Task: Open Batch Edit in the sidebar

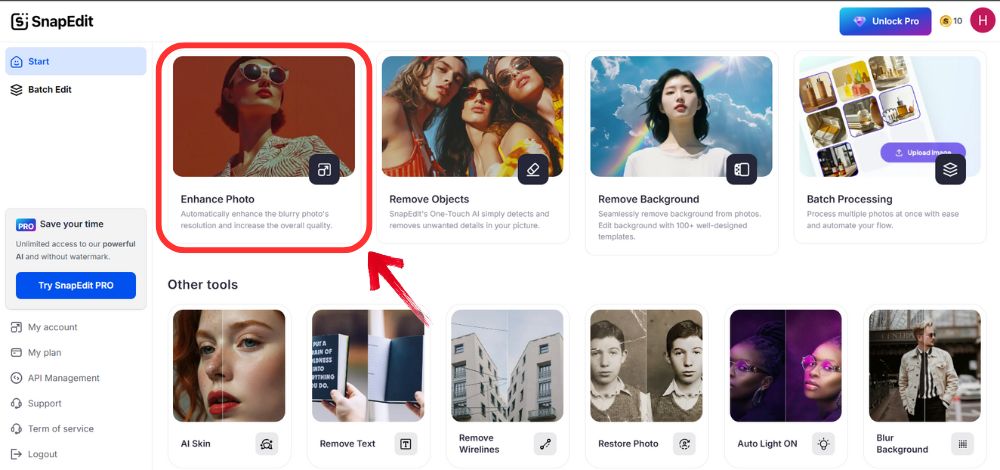Action: tap(49, 90)
